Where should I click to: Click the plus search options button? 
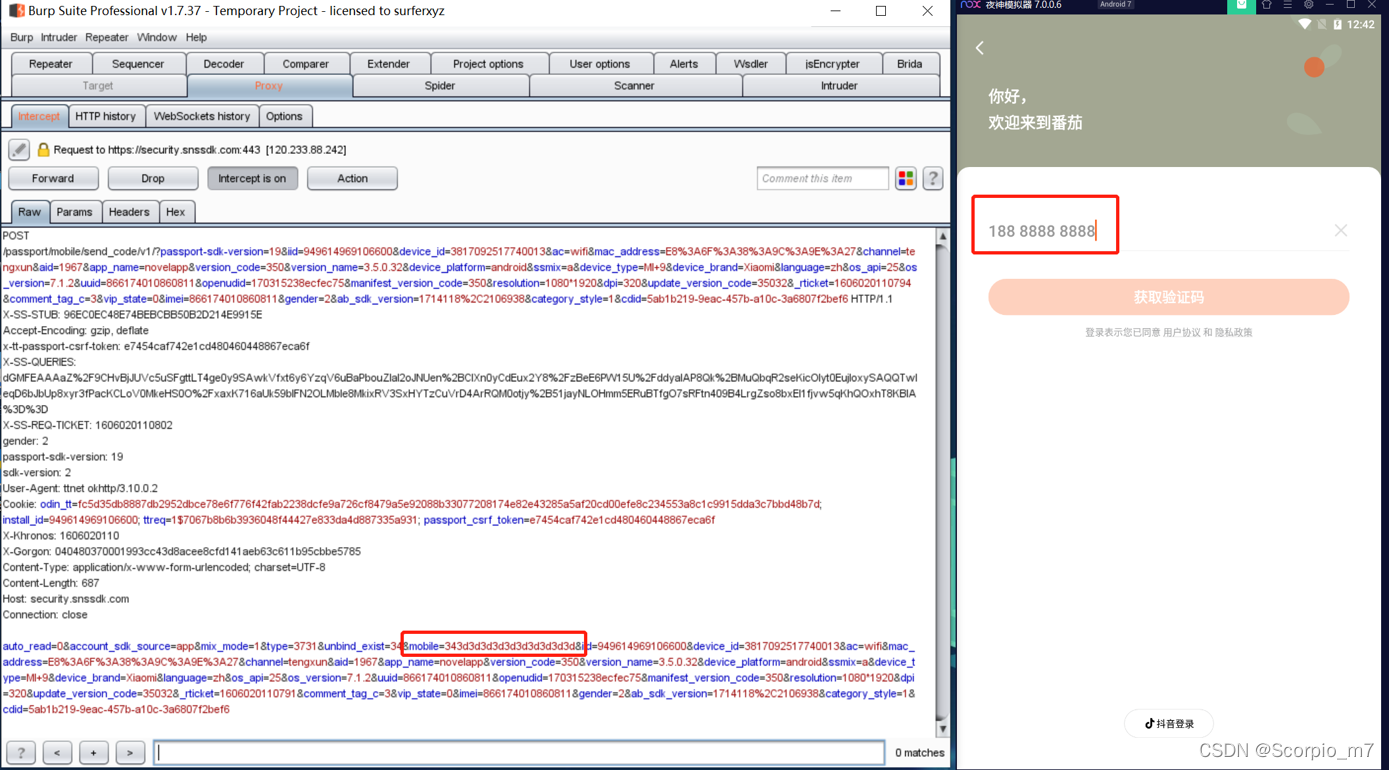coord(94,752)
